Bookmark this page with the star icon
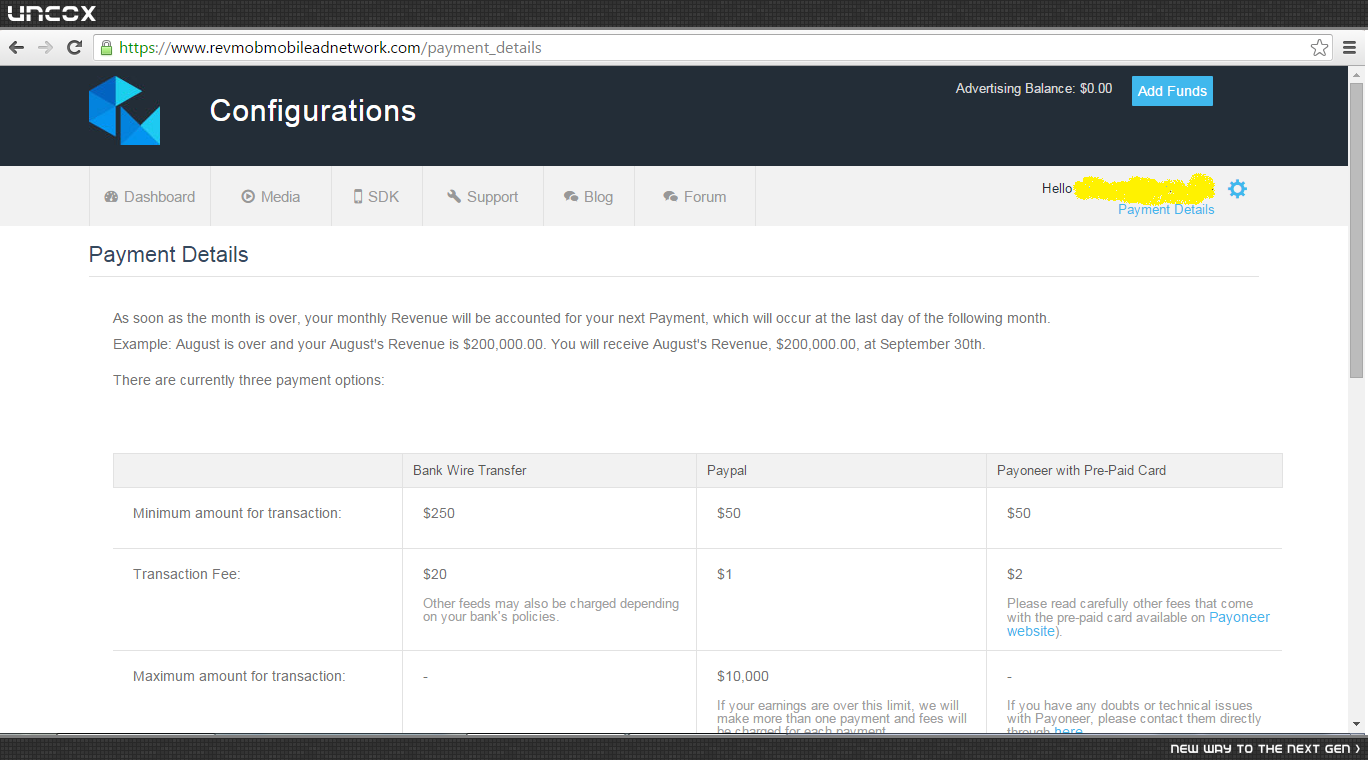1368x760 pixels. pos(1319,48)
